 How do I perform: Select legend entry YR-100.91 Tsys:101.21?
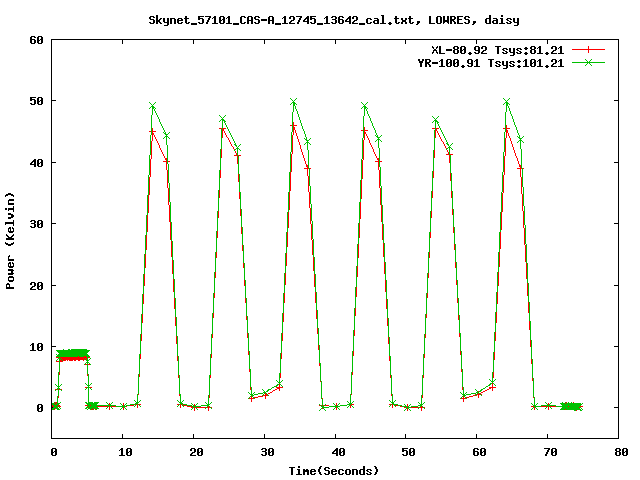point(491,63)
